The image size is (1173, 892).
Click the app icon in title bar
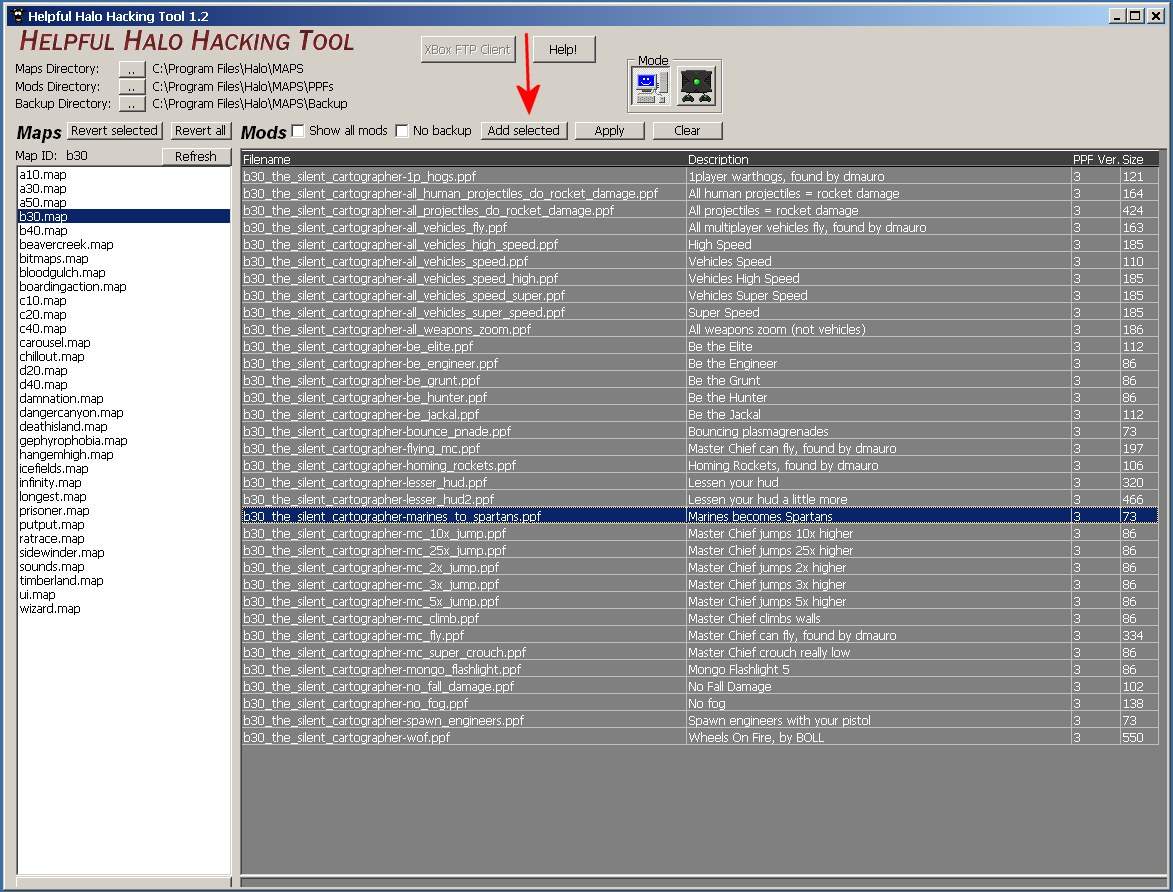tap(18, 15)
